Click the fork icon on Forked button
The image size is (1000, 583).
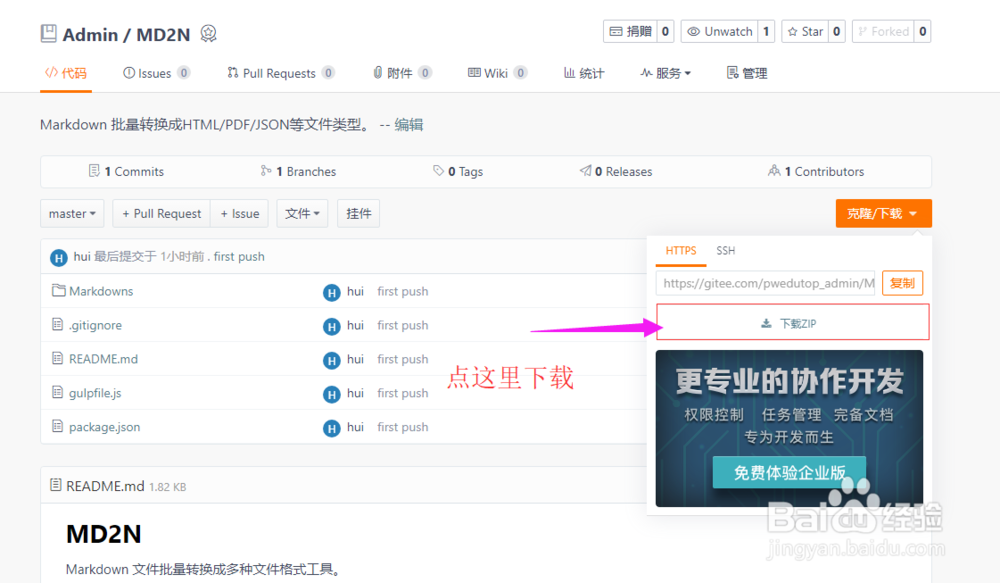point(862,31)
